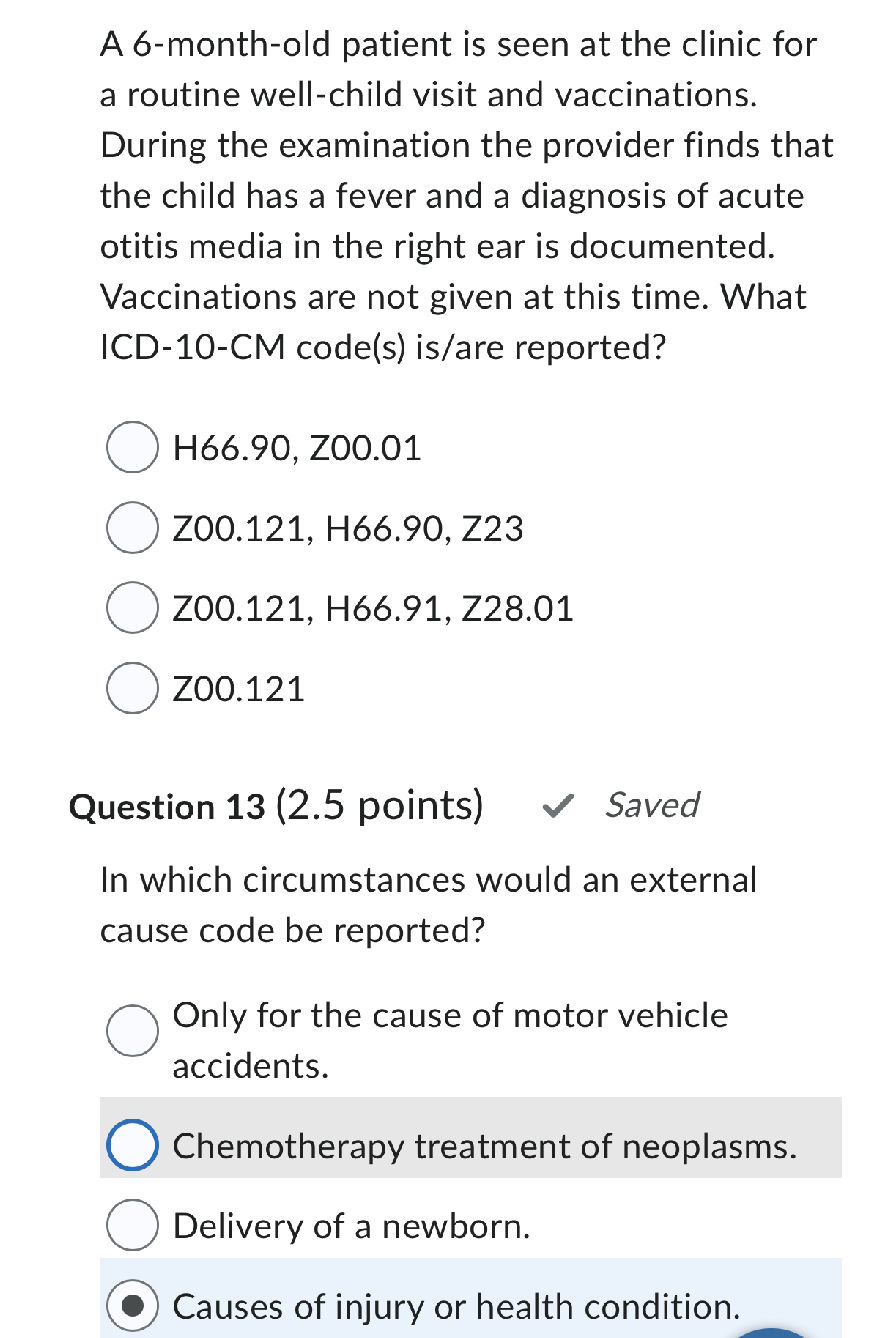The width and height of the screenshot is (888, 1338).
Task: Click the external cause code question text
Action: click(428, 905)
